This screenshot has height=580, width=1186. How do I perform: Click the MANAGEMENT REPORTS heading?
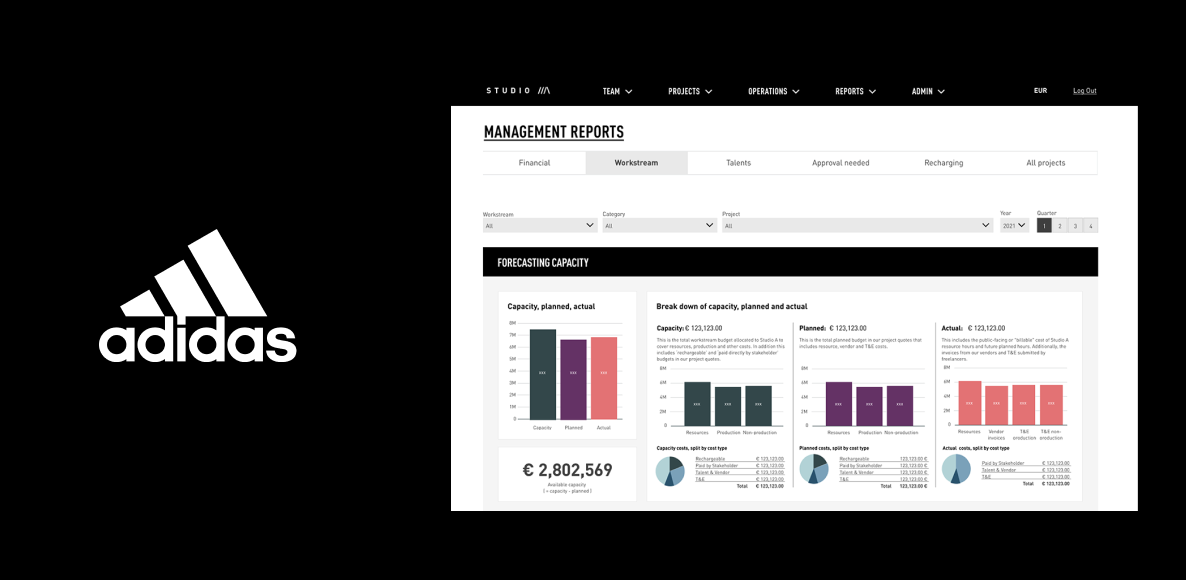tap(554, 132)
